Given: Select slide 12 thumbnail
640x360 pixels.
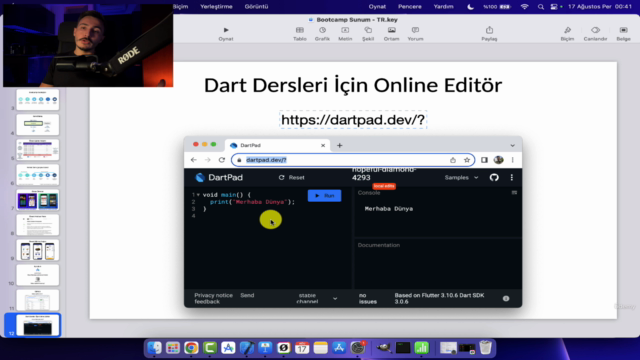Looking at the screenshot, I should click(x=38, y=325).
